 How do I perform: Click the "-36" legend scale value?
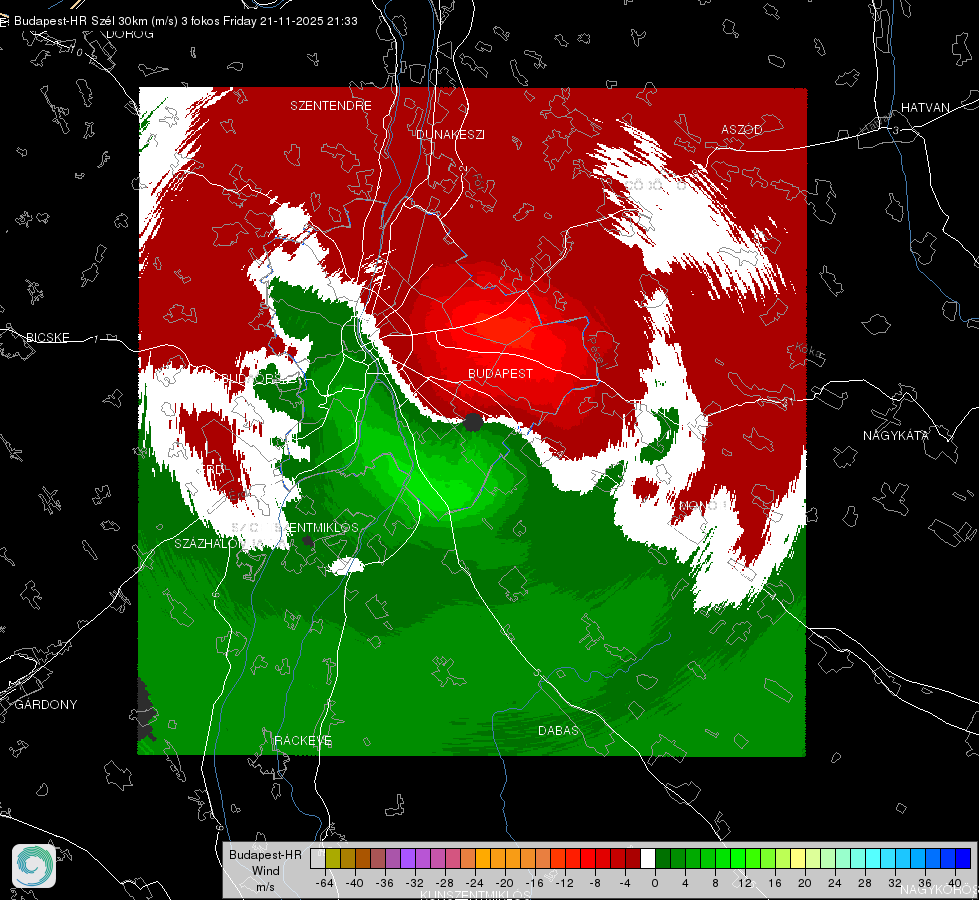click(x=384, y=883)
